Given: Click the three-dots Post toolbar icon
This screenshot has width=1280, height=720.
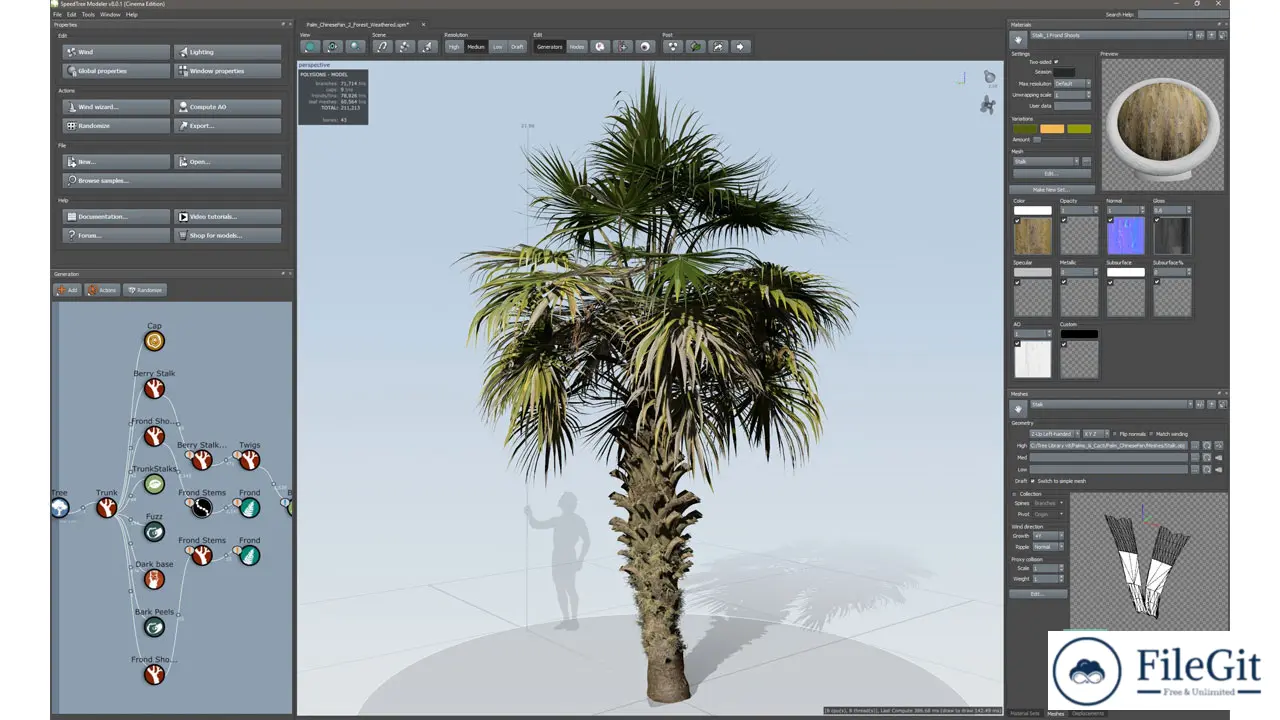Looking at the screenshot, I should tap(673, 46).
